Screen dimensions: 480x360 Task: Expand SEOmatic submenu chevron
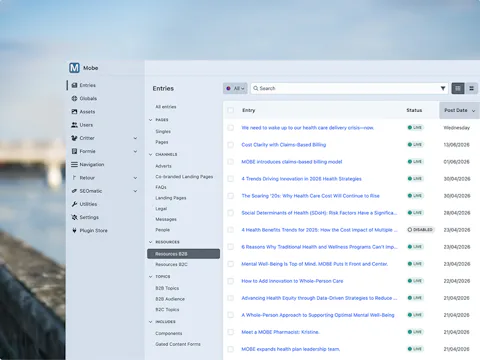tap(135, 191)
